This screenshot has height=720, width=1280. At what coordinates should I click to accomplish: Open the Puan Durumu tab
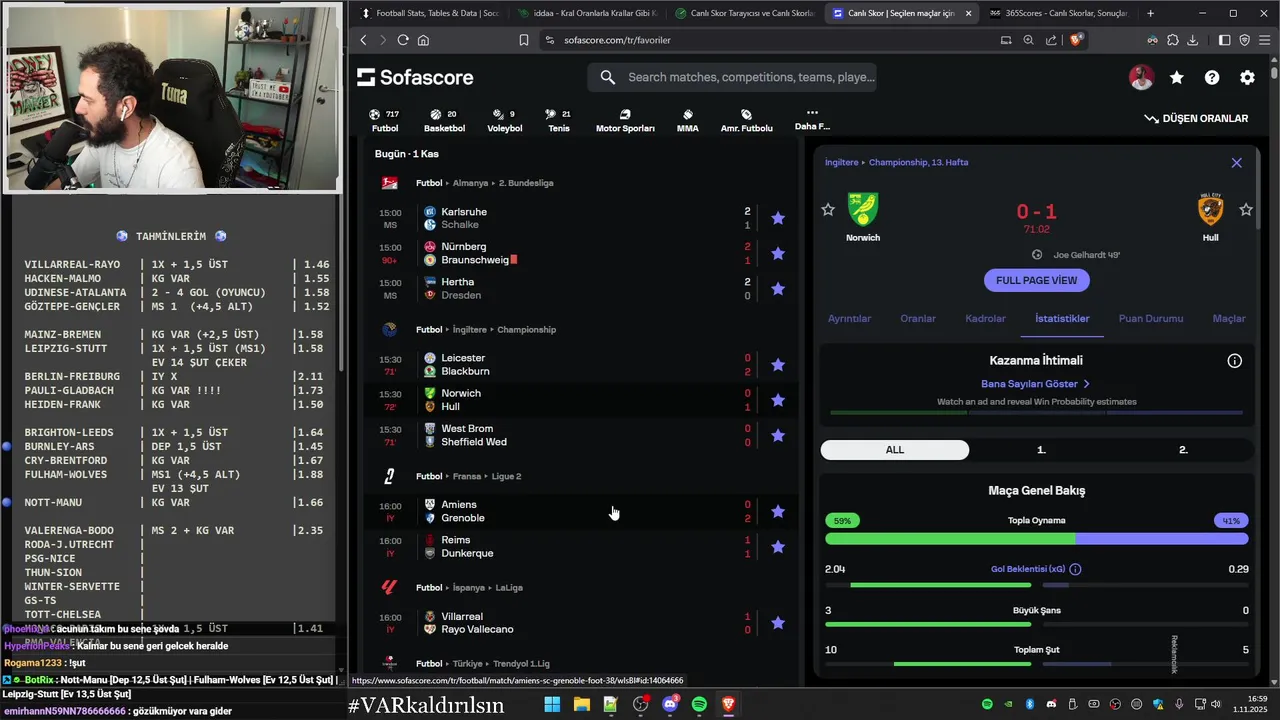[1150, 318]
